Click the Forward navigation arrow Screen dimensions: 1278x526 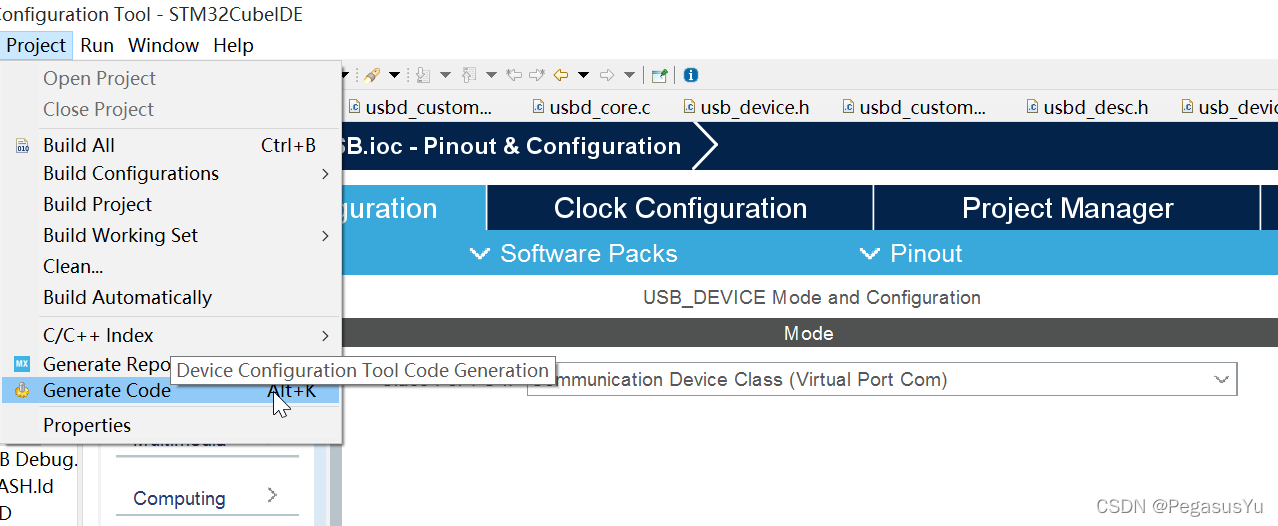(x=606, y=75)
